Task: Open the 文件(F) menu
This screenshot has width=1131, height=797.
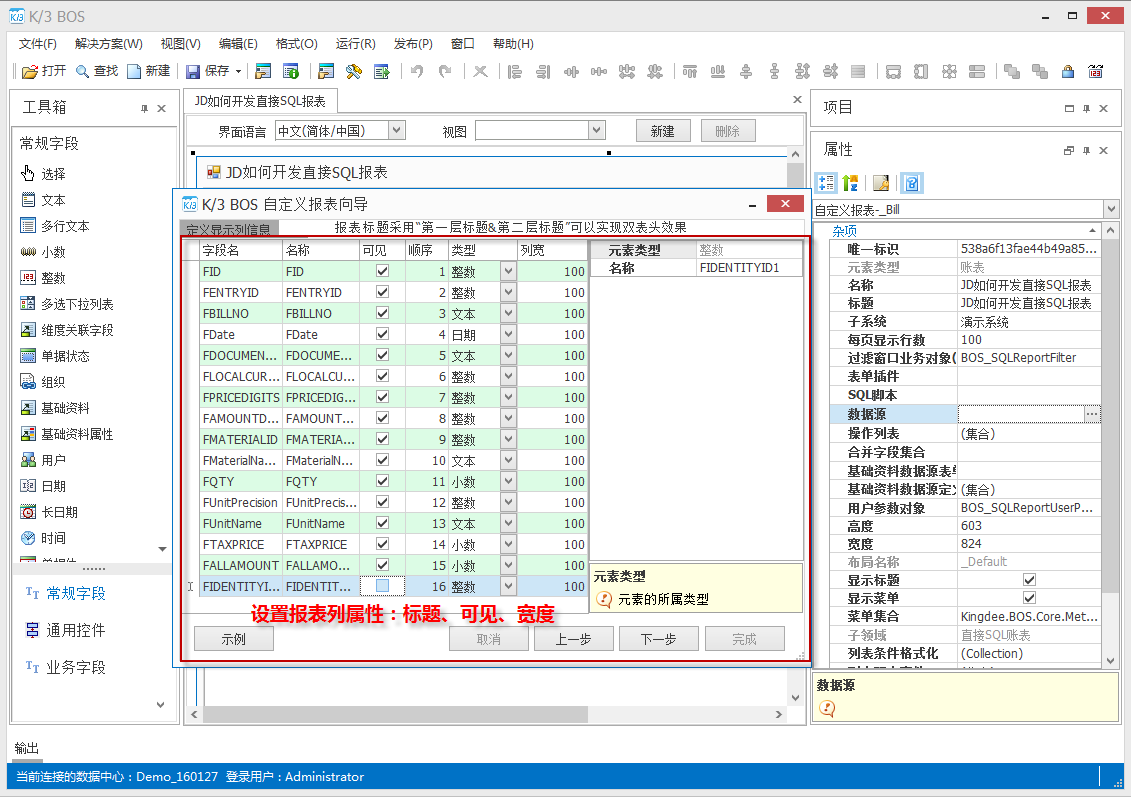Action: [38, 43]
